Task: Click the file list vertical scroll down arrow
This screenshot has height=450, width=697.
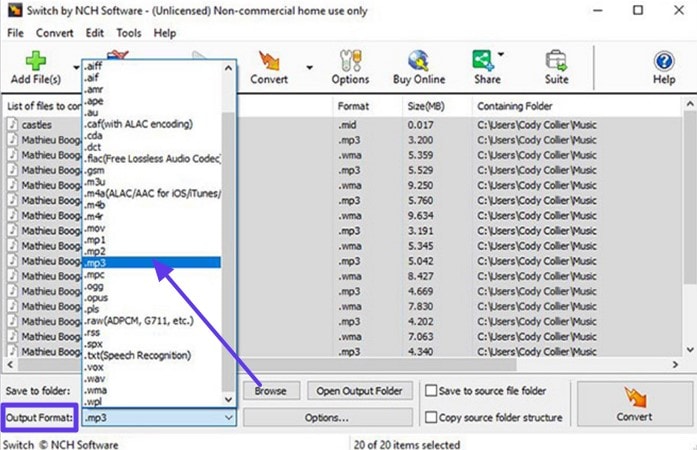Action: pyautogui.click(x=690, y=350)
